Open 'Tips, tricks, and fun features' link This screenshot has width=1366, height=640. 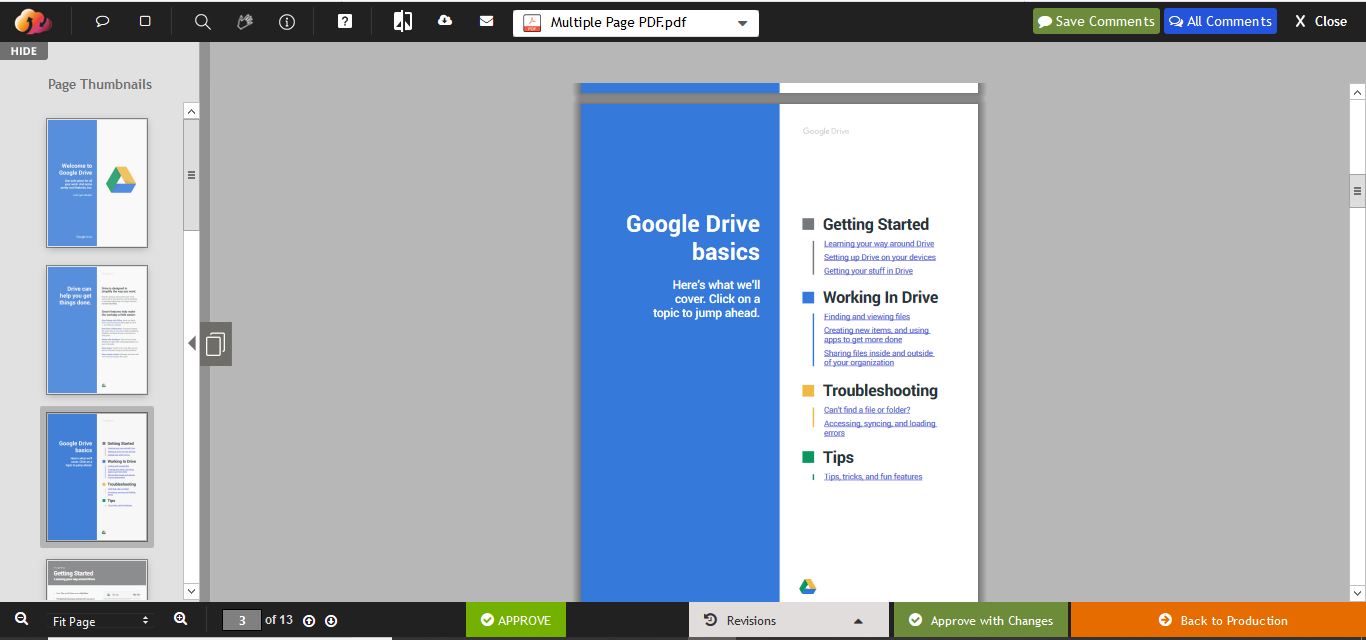click(873, 477)
